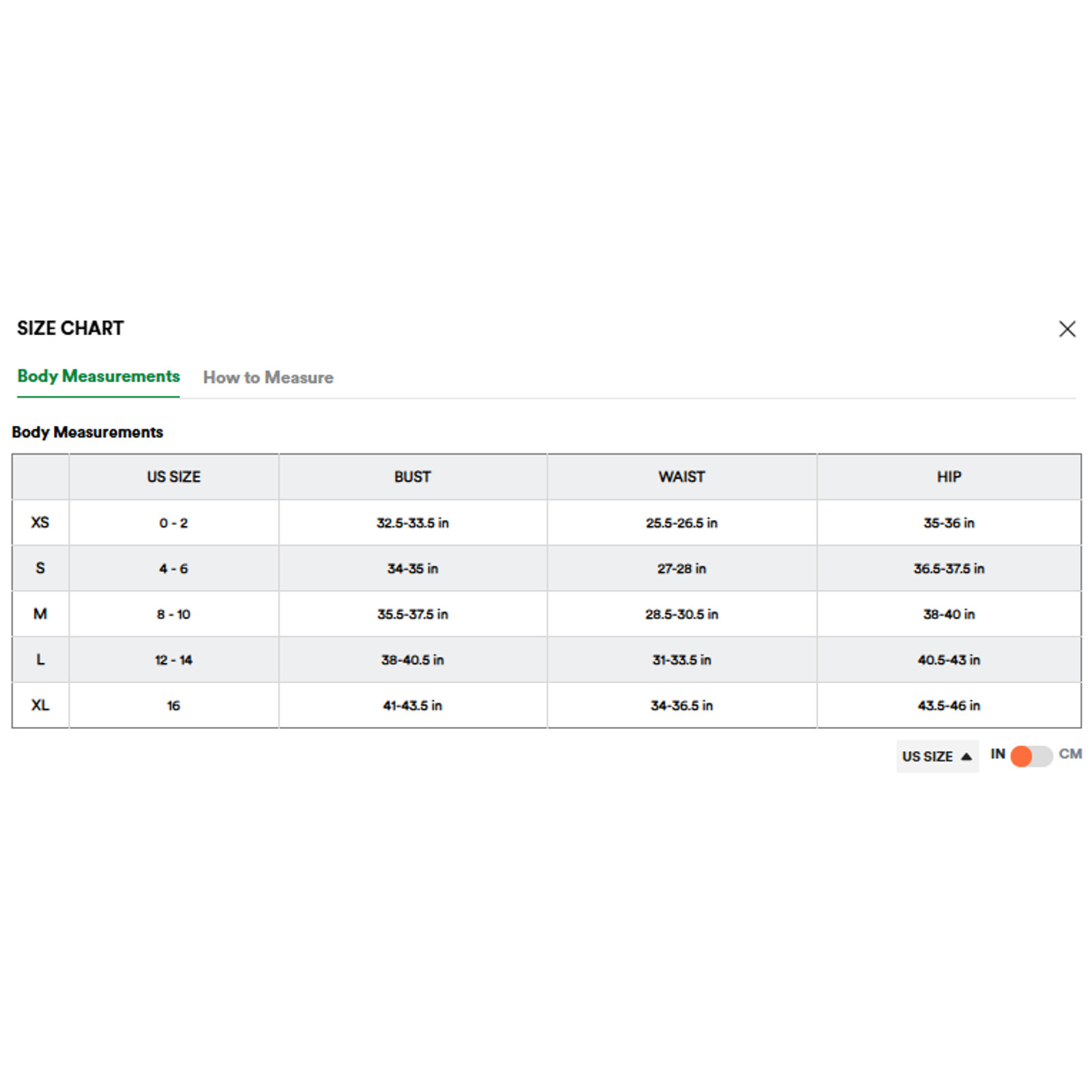Click the HIP column header
Image resolution: width=1092 pixels, height=1092 pixels.
click(x=949, y=477)
